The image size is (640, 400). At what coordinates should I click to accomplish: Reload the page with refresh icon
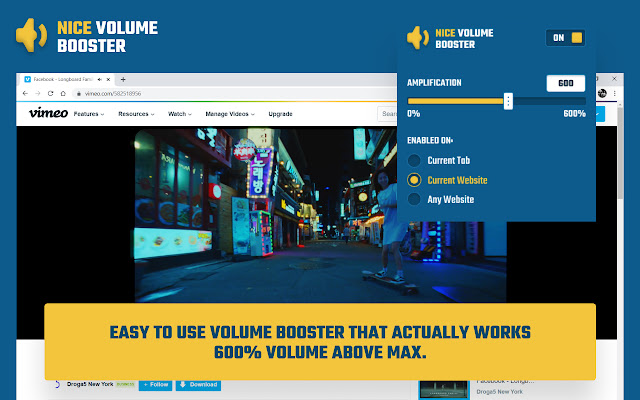coord(50,93)
